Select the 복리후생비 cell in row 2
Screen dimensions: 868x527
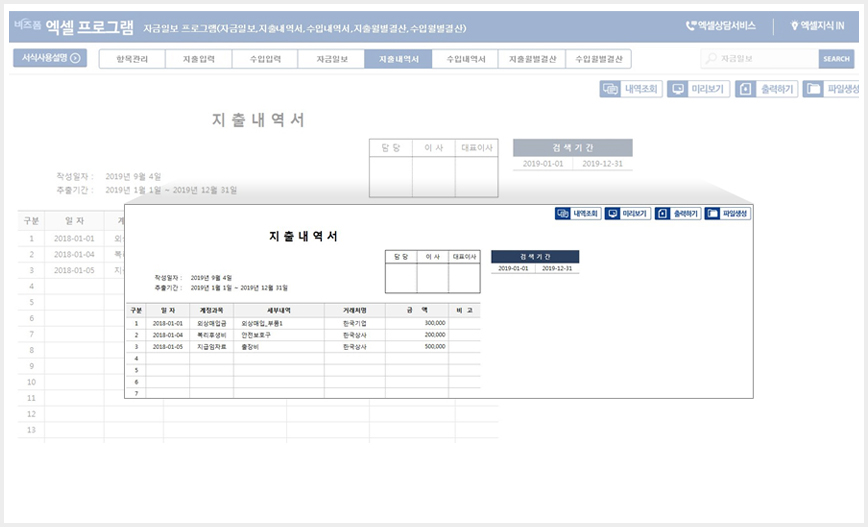[211, 335]
